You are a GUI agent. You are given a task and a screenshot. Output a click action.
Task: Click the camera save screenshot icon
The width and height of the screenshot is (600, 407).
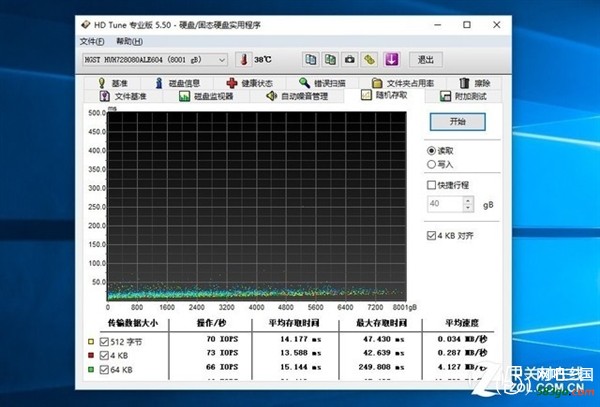tap(349, 60)
